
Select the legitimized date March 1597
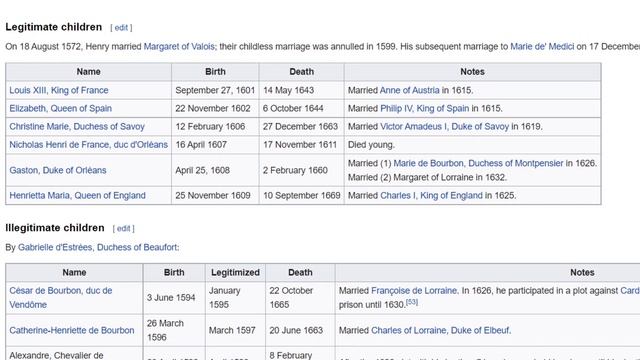[232, 330]
